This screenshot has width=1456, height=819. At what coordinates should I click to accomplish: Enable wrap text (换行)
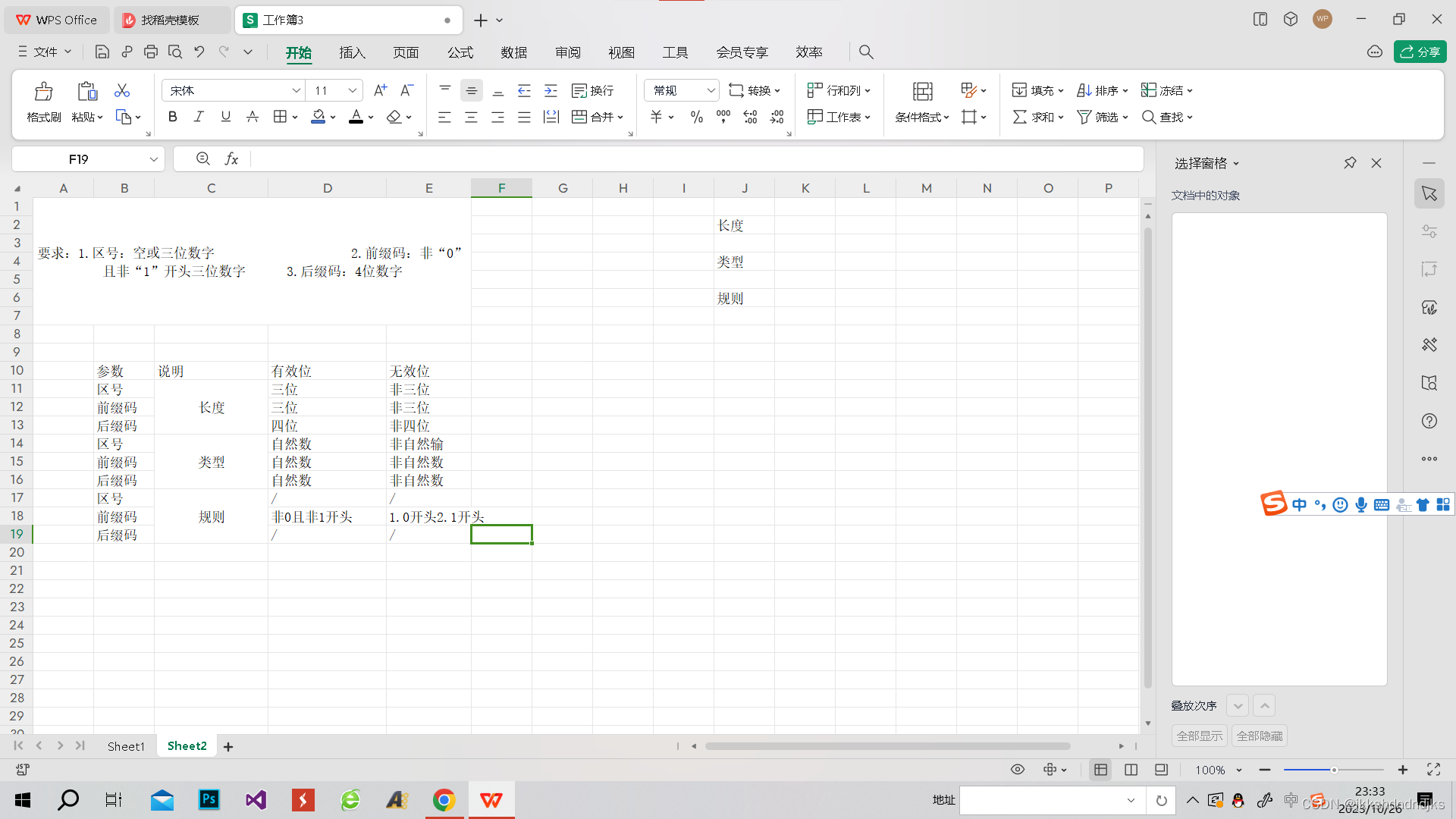click(593, 90)
